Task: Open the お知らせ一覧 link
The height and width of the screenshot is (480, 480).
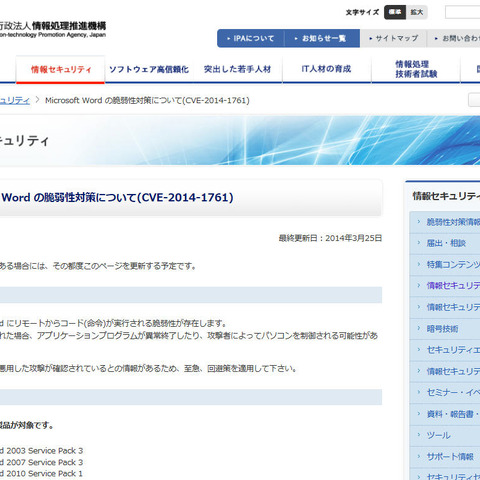Action: [x=322, y=38]
